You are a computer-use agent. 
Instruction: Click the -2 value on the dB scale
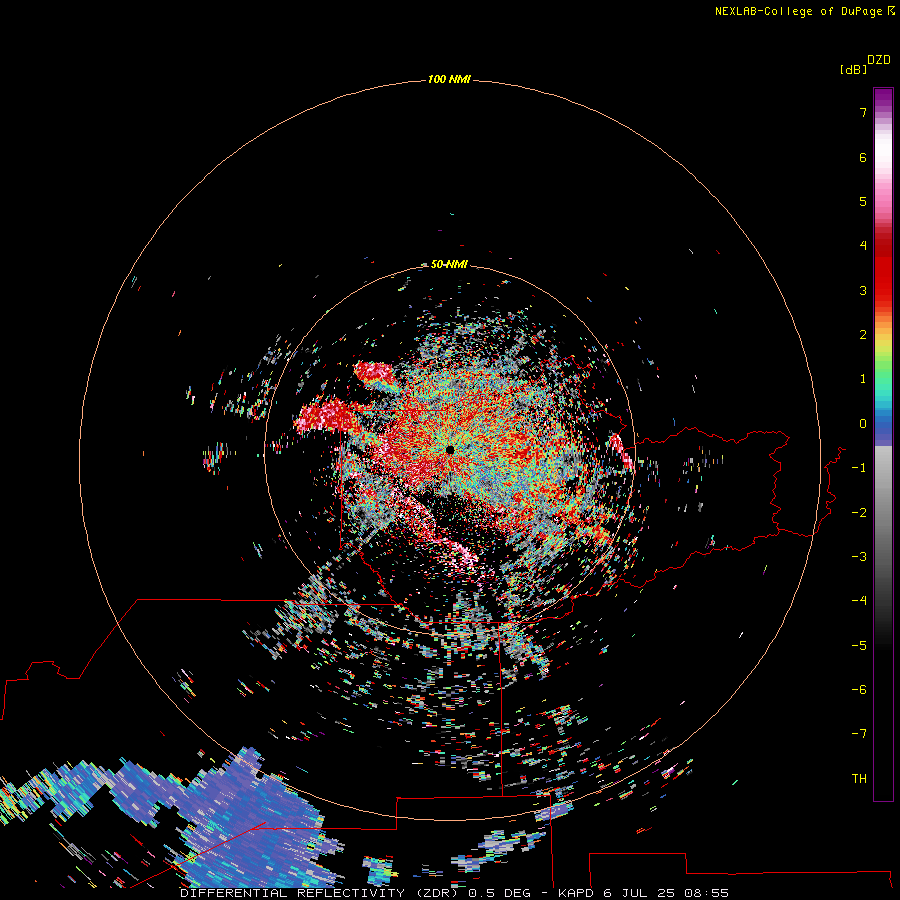[859, 513]
